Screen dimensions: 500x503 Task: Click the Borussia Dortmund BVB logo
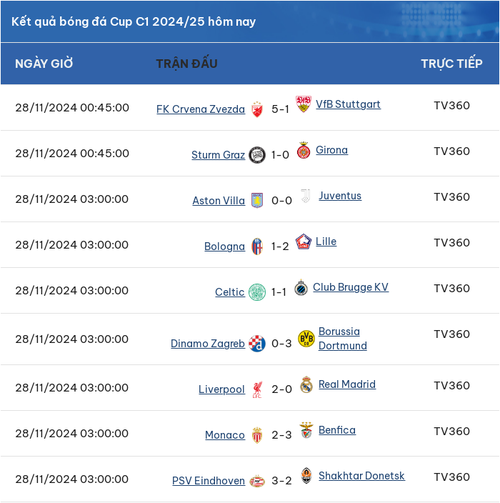(306, 339)
